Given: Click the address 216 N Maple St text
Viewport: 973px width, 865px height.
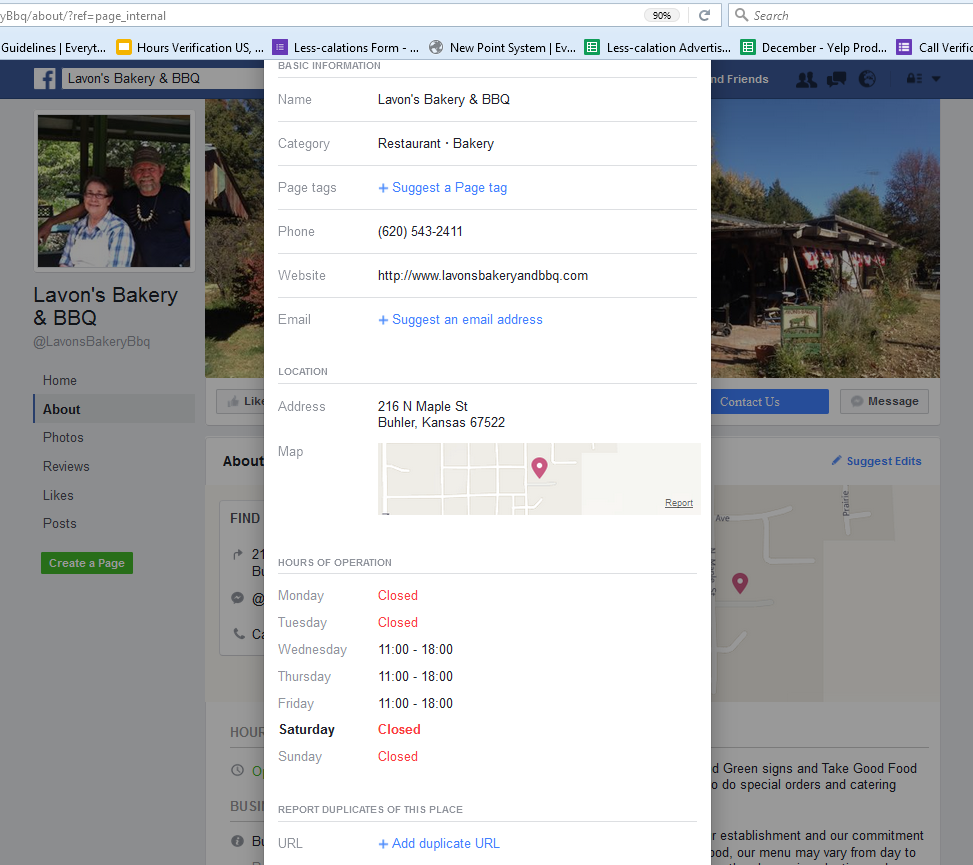Looking at the screenshot, I should click(x=423, y=406).
